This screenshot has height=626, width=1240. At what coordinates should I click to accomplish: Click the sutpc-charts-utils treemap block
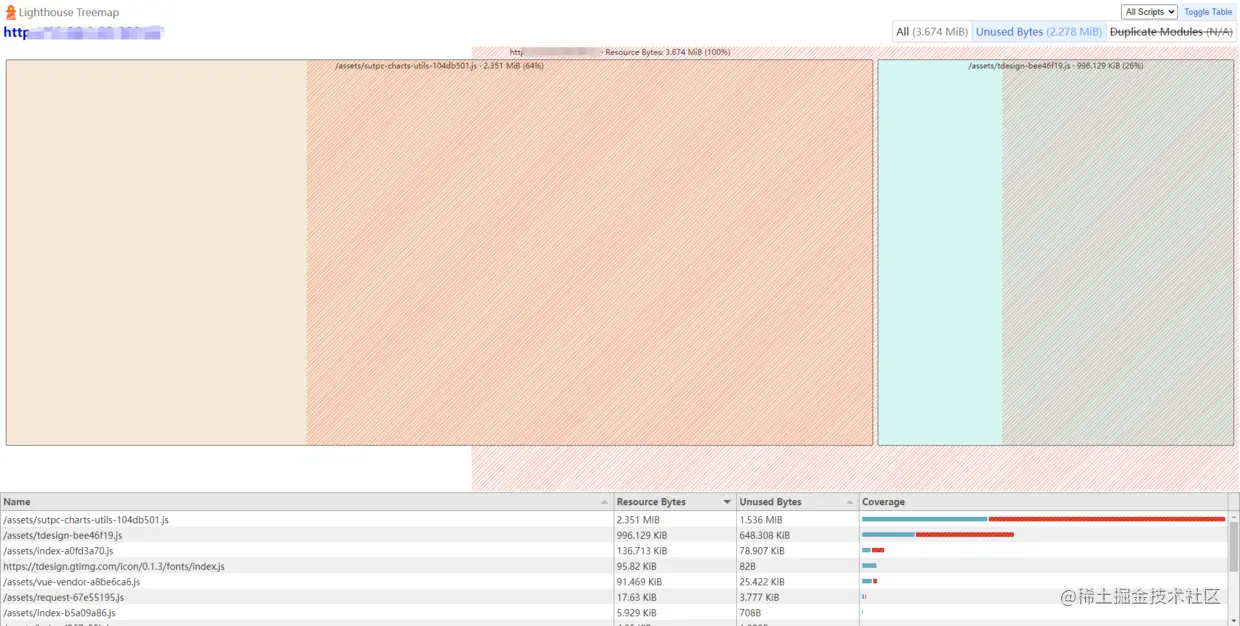point(439,252)
